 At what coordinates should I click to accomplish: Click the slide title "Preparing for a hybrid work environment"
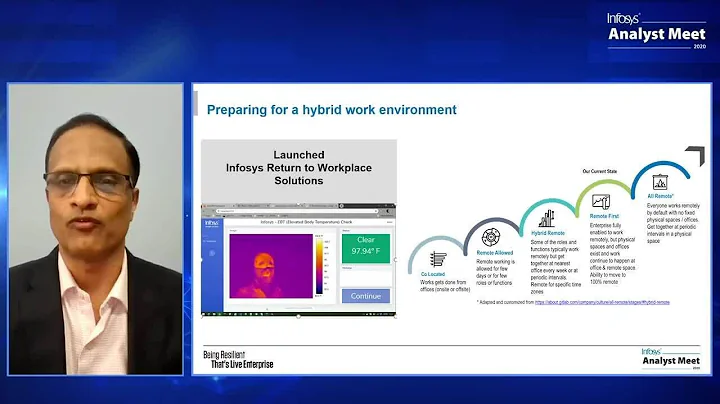pyautogui.click(x=332, y=110)
